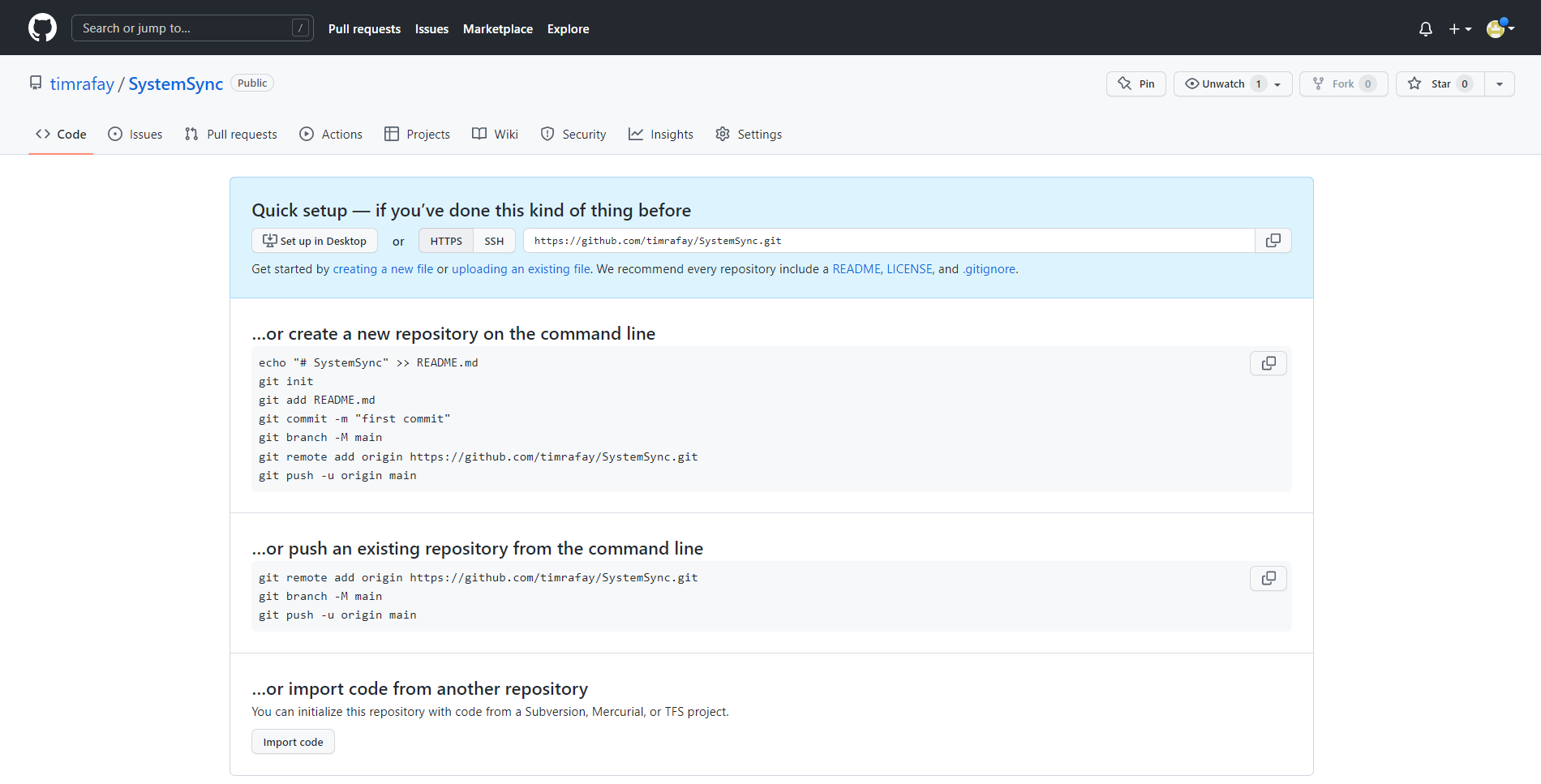Switch to the Security tab

573,134
